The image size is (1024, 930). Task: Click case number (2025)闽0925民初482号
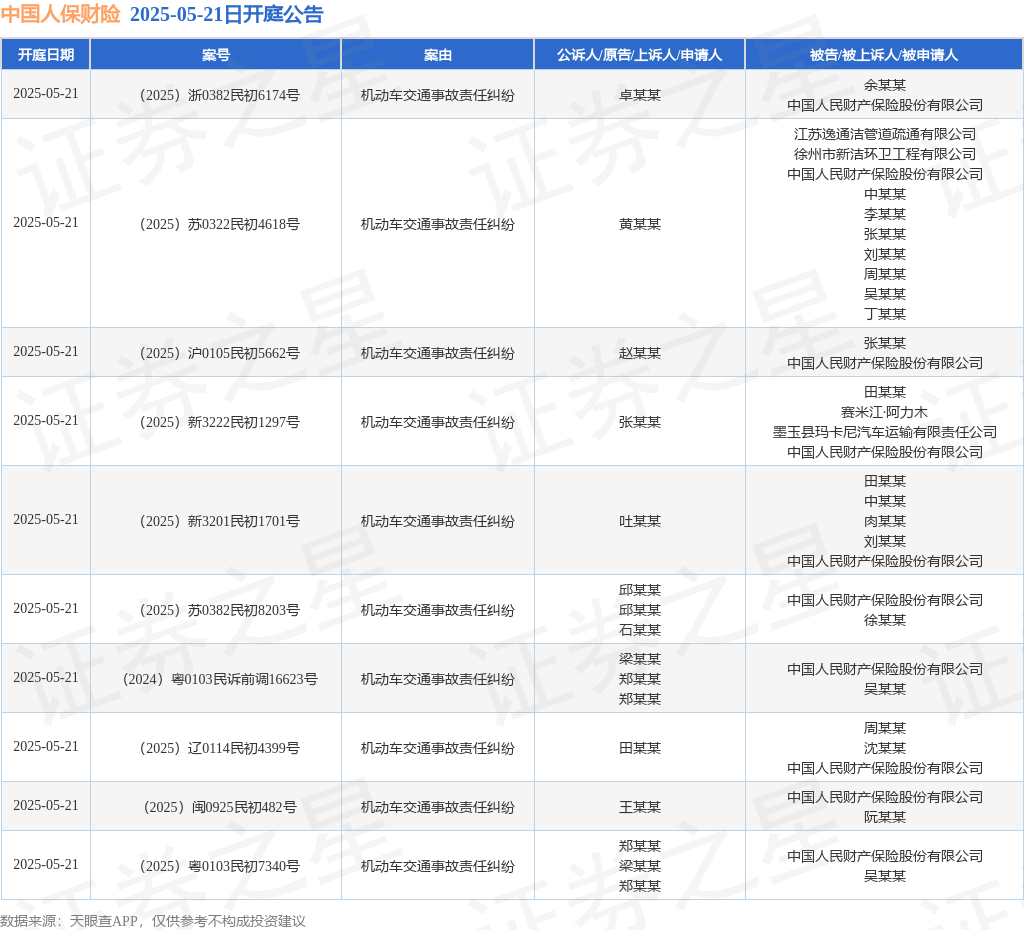coord(219,807)
